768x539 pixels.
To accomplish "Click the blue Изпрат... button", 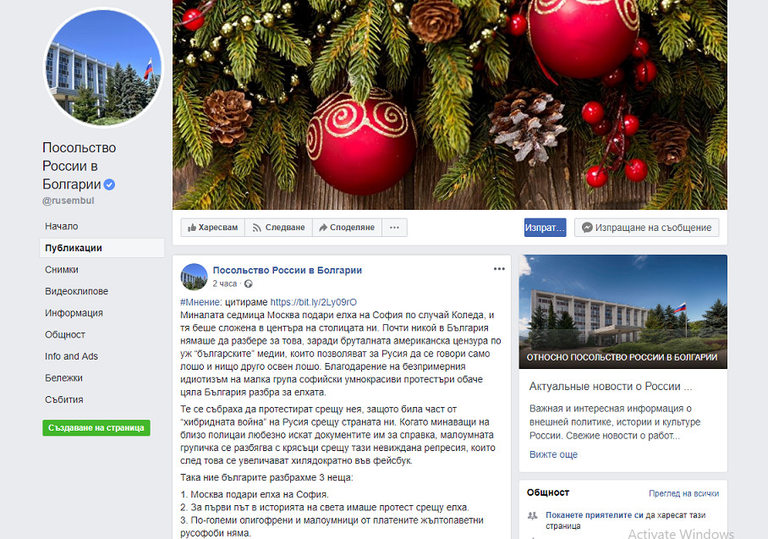I will 545,227.
